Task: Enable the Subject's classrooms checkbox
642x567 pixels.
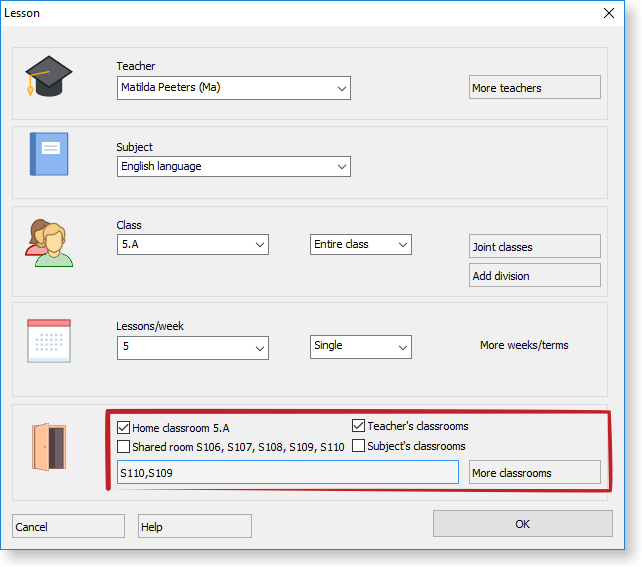Action: (x=359, y=446)
